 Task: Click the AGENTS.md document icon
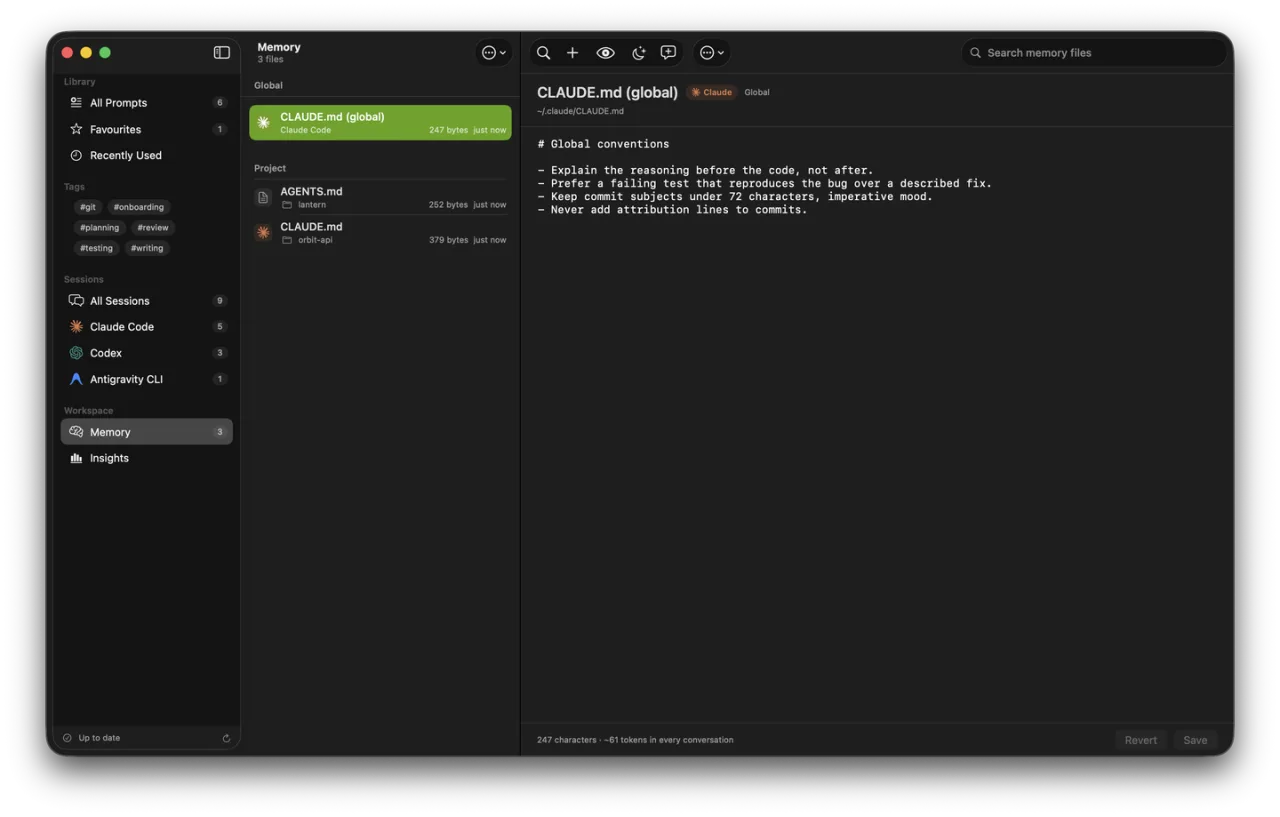point(263,197)
